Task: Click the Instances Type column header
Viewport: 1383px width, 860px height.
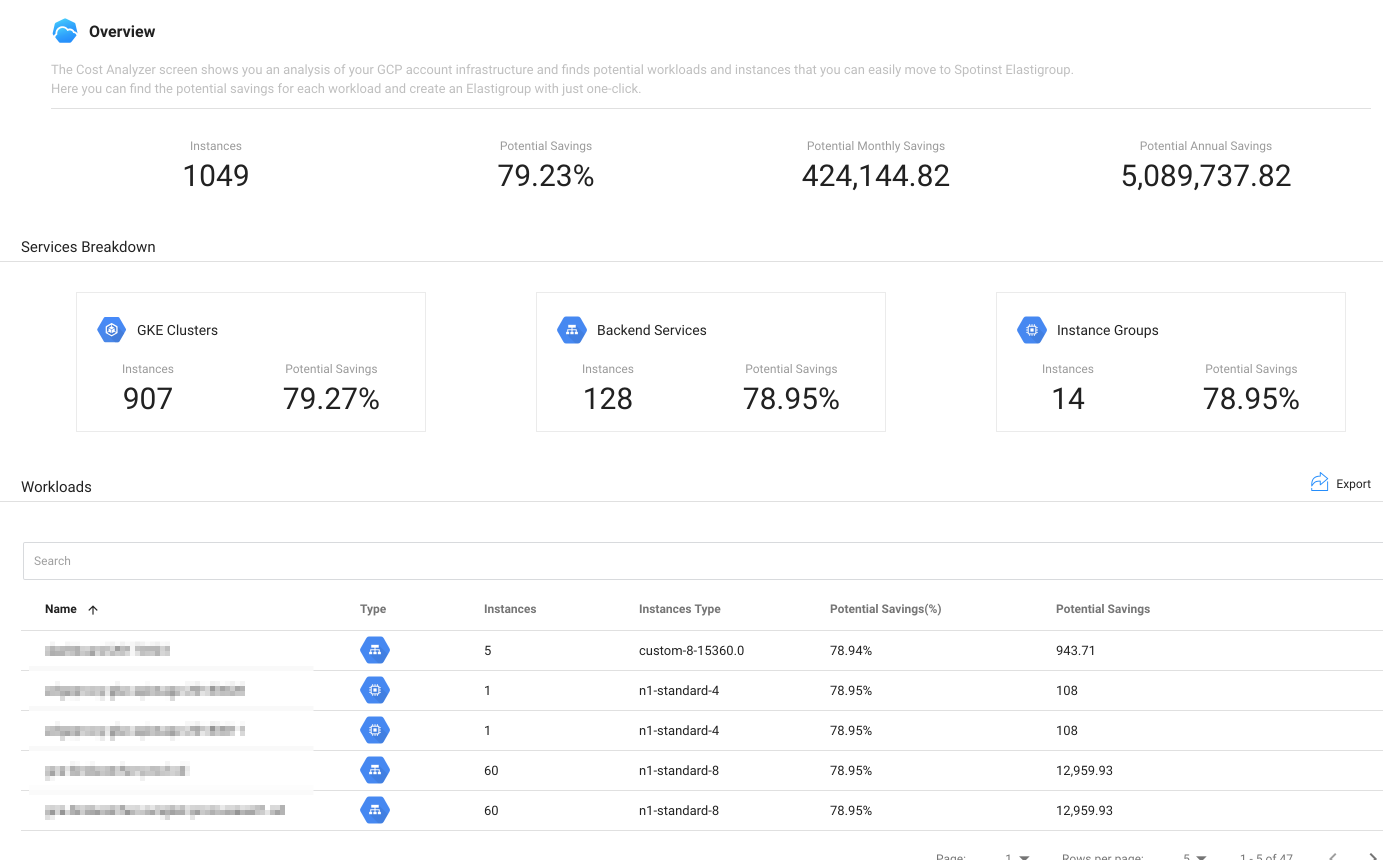Action: [679, 609]
